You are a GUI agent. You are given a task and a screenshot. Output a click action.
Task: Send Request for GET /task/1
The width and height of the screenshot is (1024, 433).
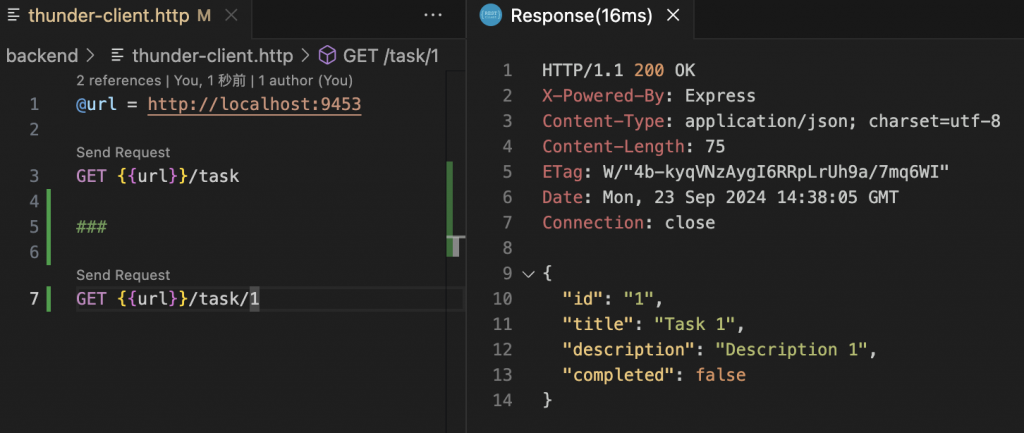click(123, 275)
